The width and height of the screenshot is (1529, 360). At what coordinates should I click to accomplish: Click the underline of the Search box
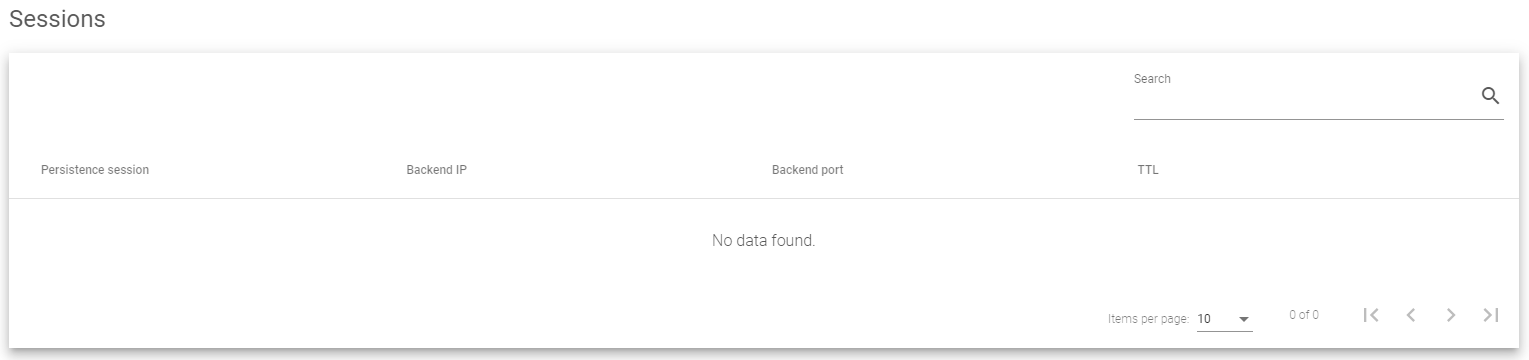pyautogui.click(x=1319, y=119)
